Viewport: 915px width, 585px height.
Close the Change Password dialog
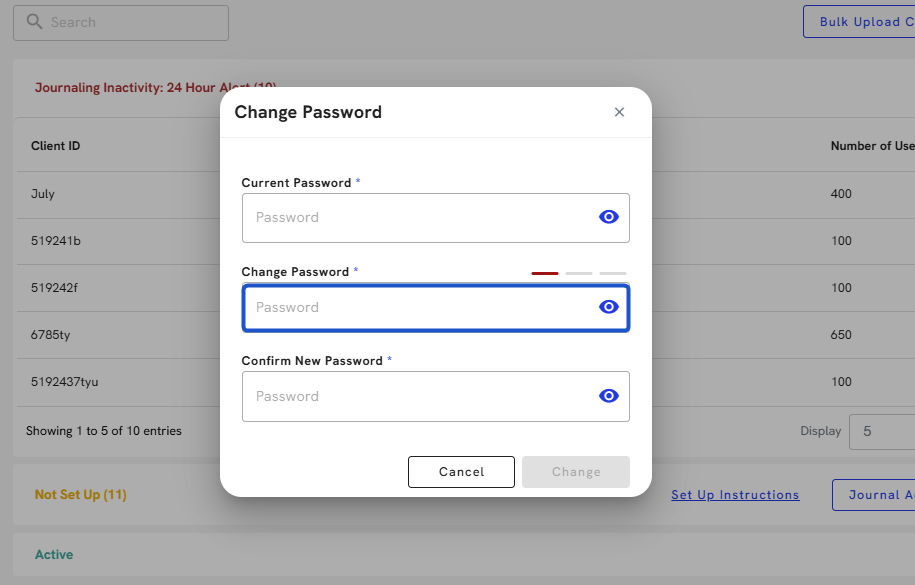click(x=619, y=112)
